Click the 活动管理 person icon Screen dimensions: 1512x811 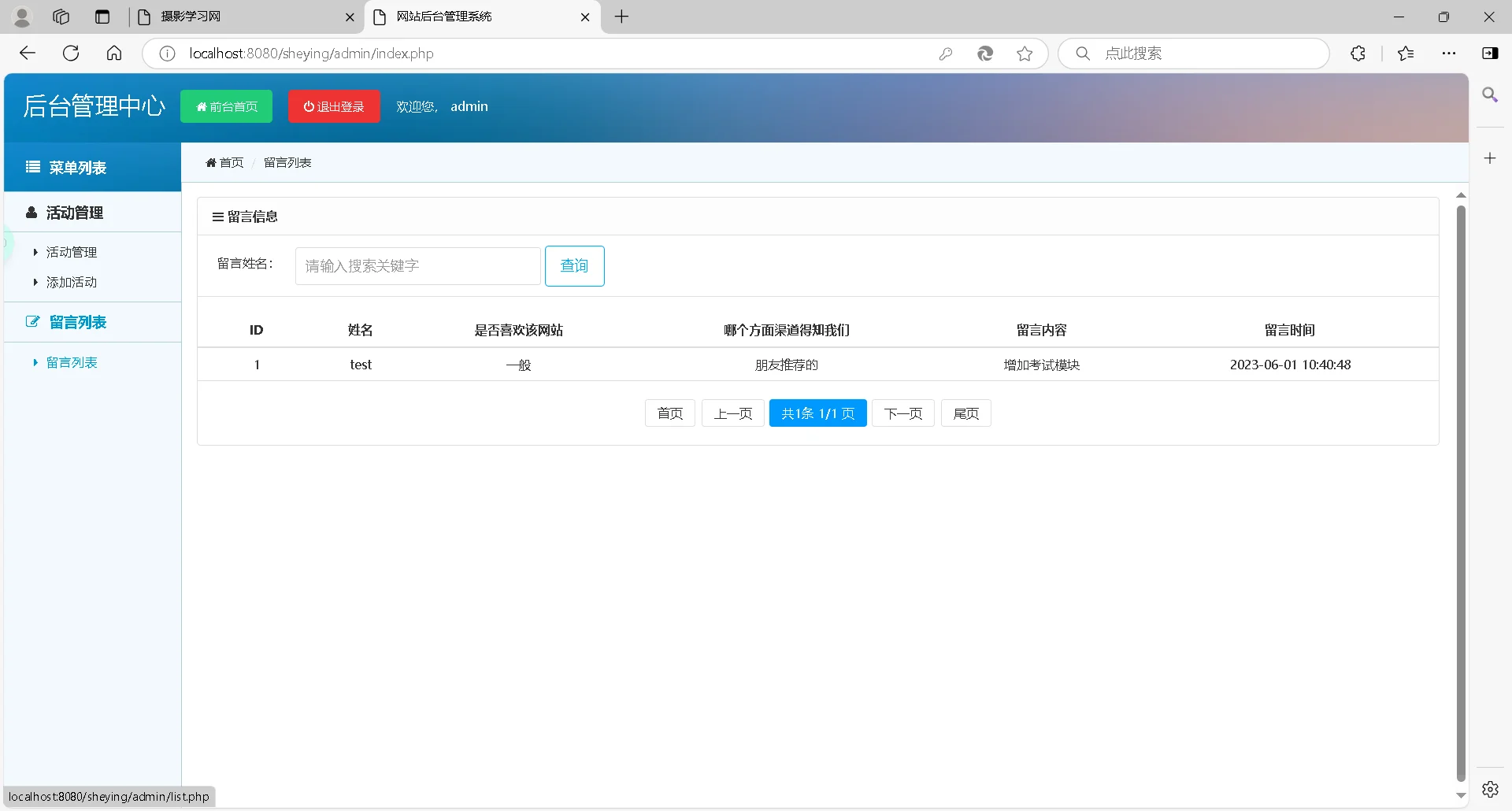(x=30, y=213)
